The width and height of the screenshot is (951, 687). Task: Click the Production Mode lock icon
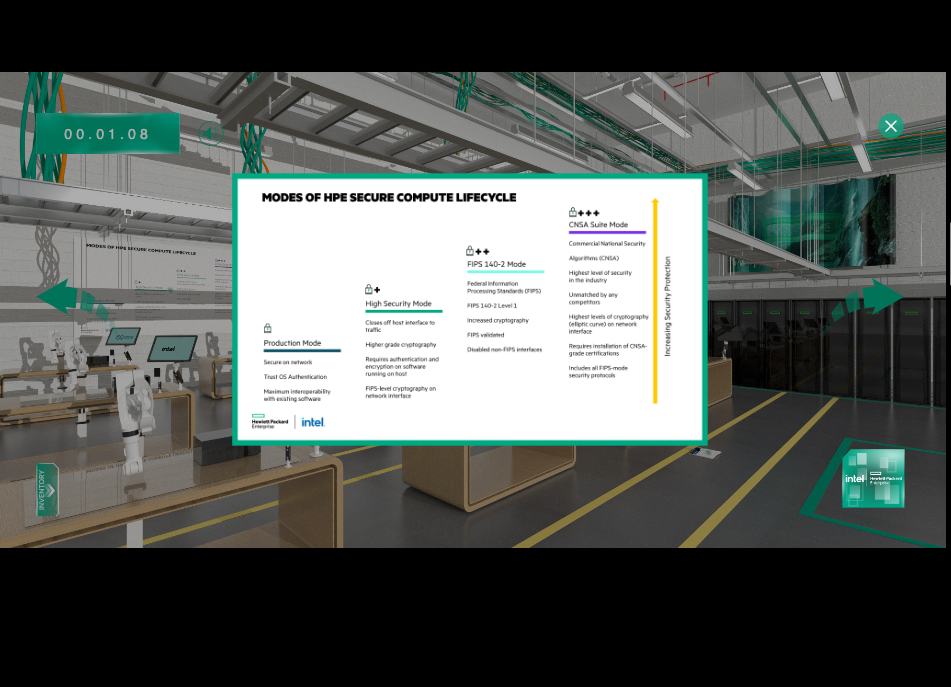pos(268,328)
